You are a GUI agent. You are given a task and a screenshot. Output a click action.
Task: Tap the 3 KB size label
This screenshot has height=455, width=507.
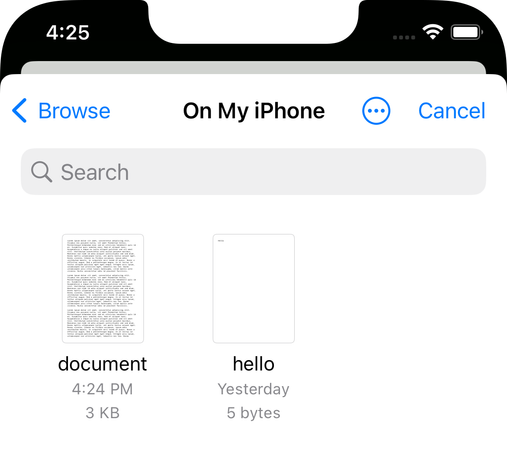[x=102, y=413]
